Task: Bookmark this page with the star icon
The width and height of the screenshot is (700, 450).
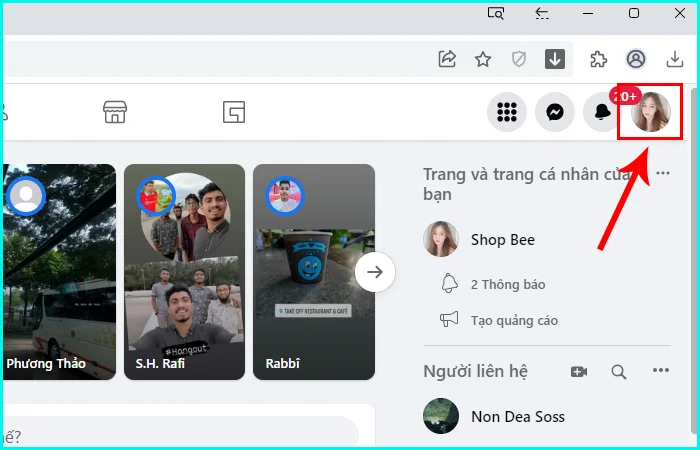Action: 483,59
